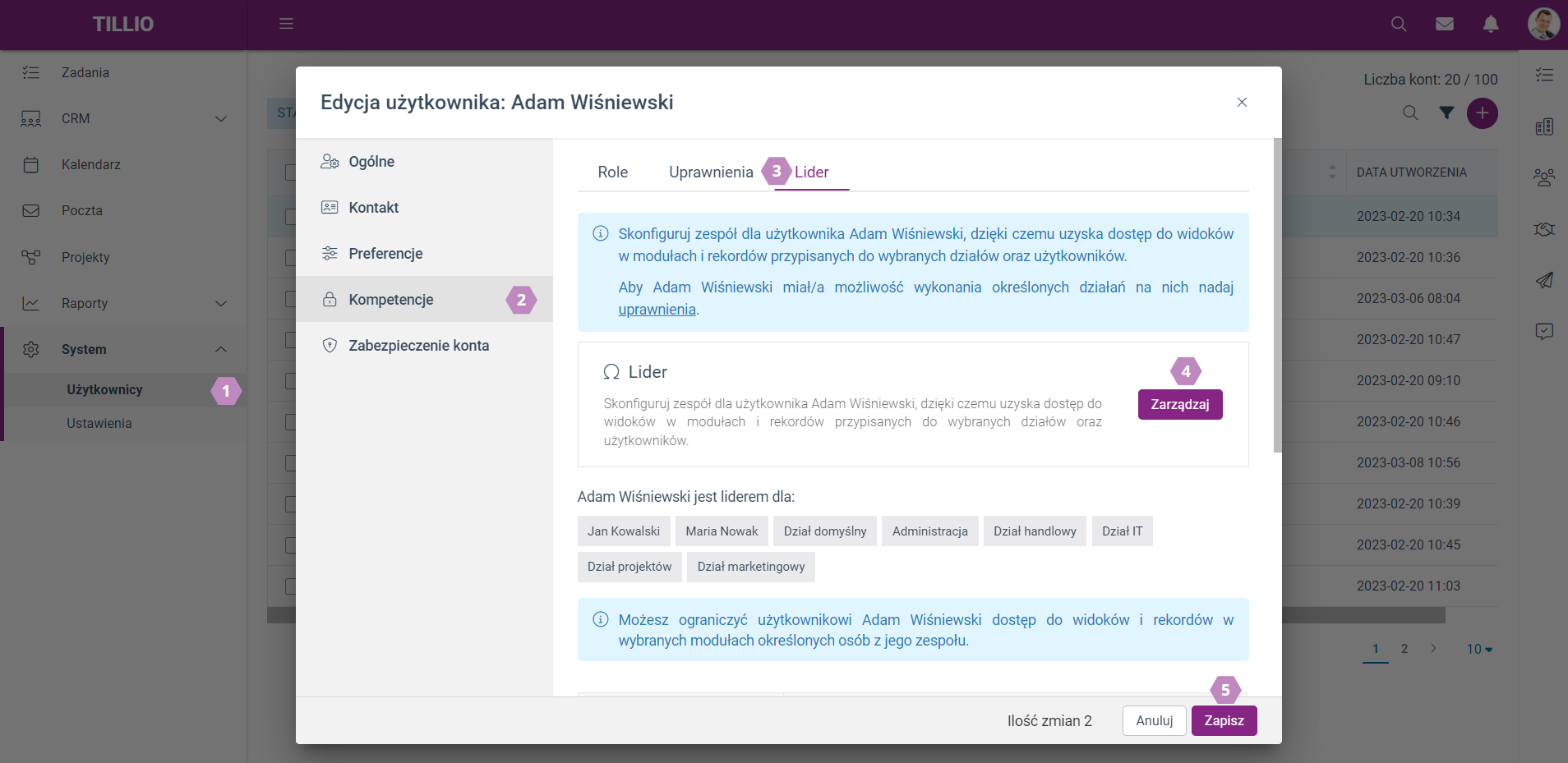Click the Ogólne user settings icon
Screen dimensions: 1568x763
[x=330, y=161]
